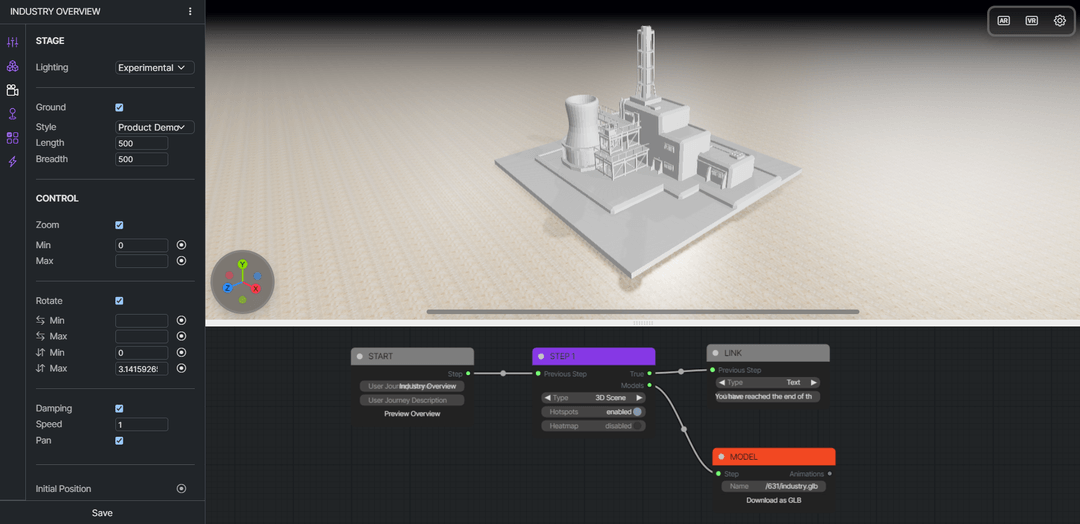Toggle the Hotspots switch in Step 1 node
This screenshot has height=524, width=1080.
(637, 412)
